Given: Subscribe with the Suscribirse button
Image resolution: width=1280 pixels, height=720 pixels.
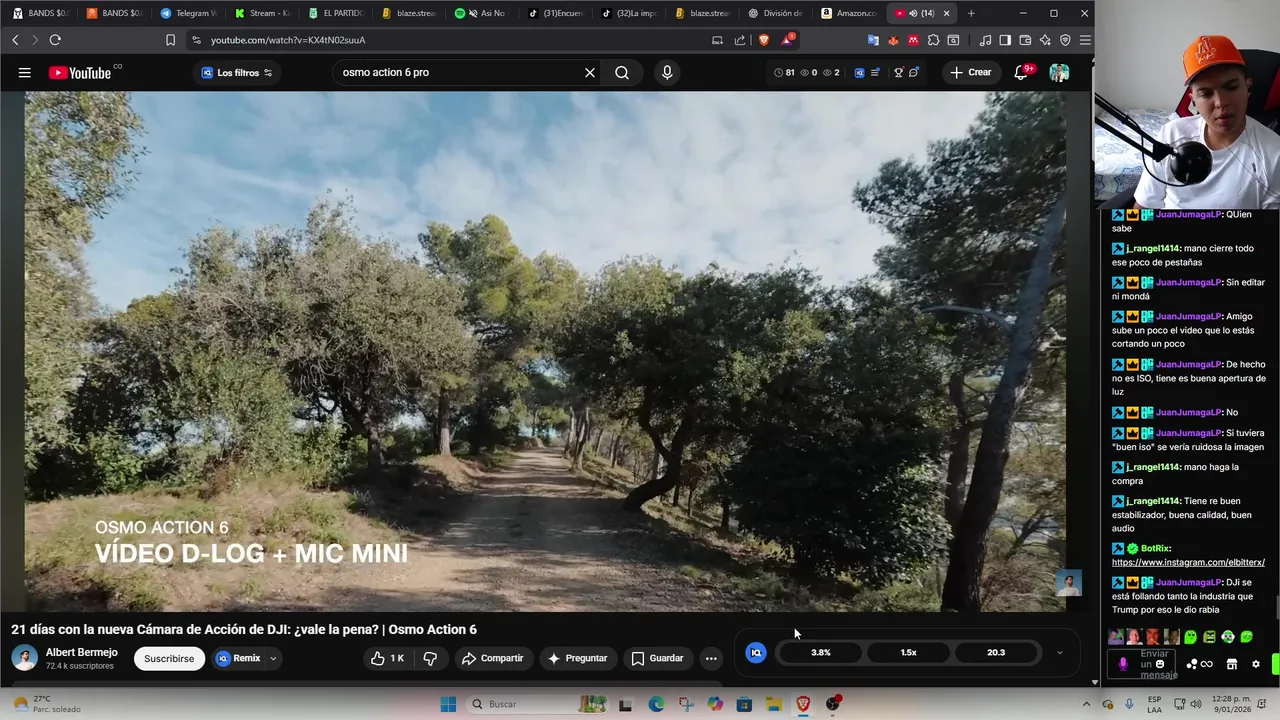Looking at the screenshot, I should tap(169, 658).
